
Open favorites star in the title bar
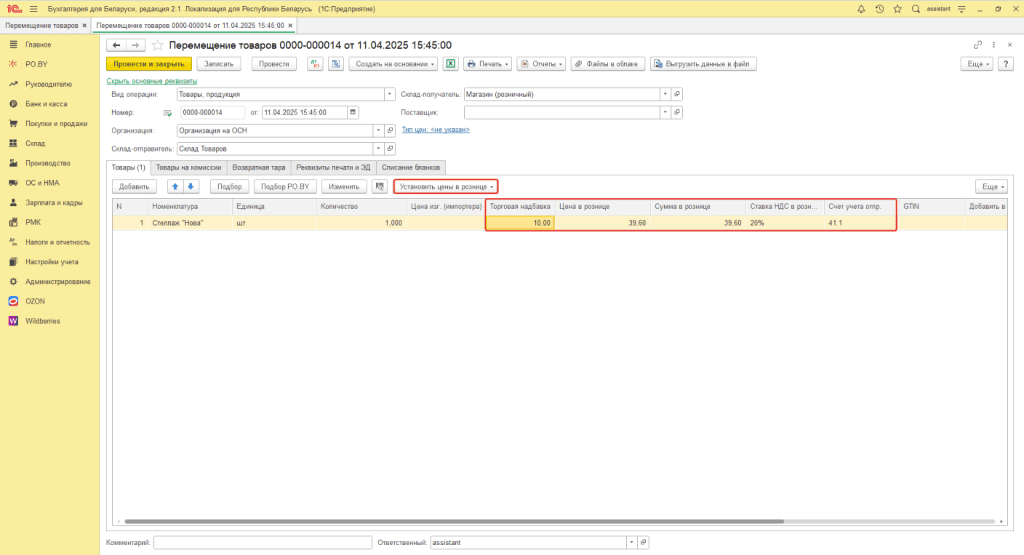coord(897,9)
